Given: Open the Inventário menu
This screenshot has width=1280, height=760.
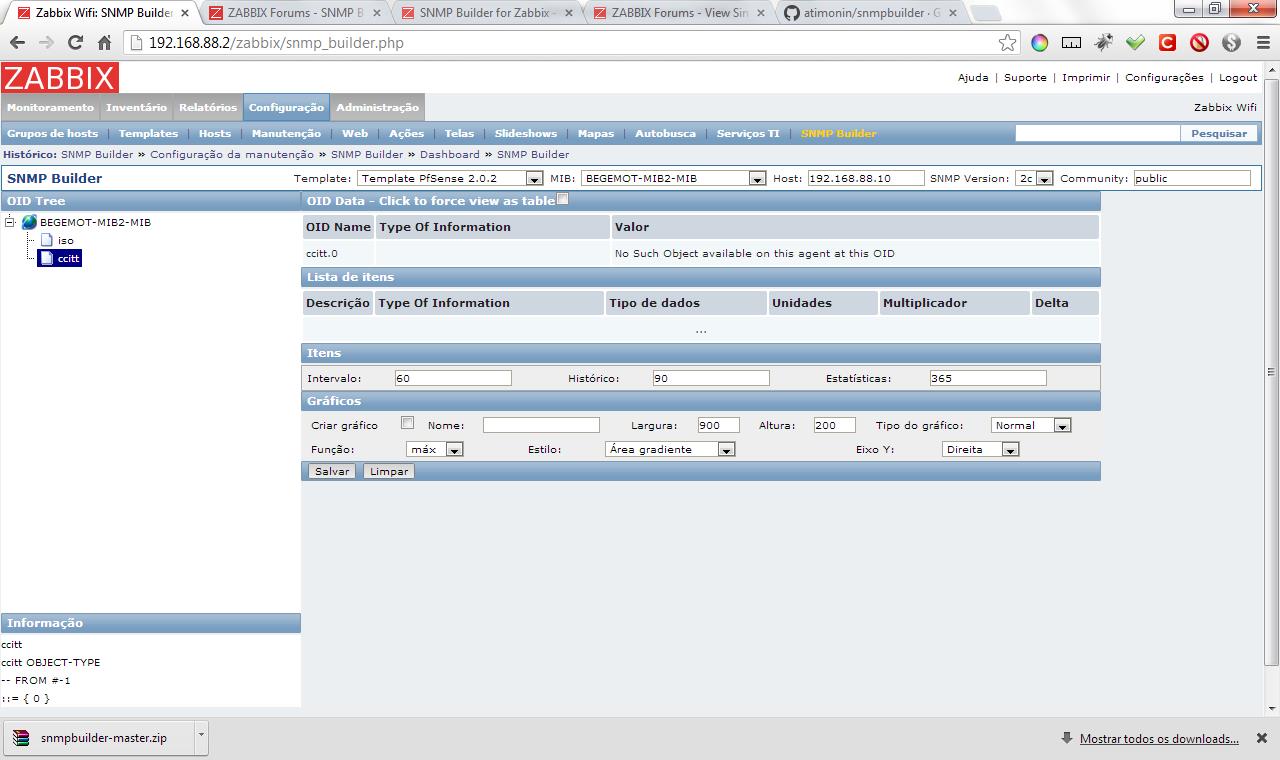Looking at the screenshot, I should pyautogui.click(x=136, y=107).
